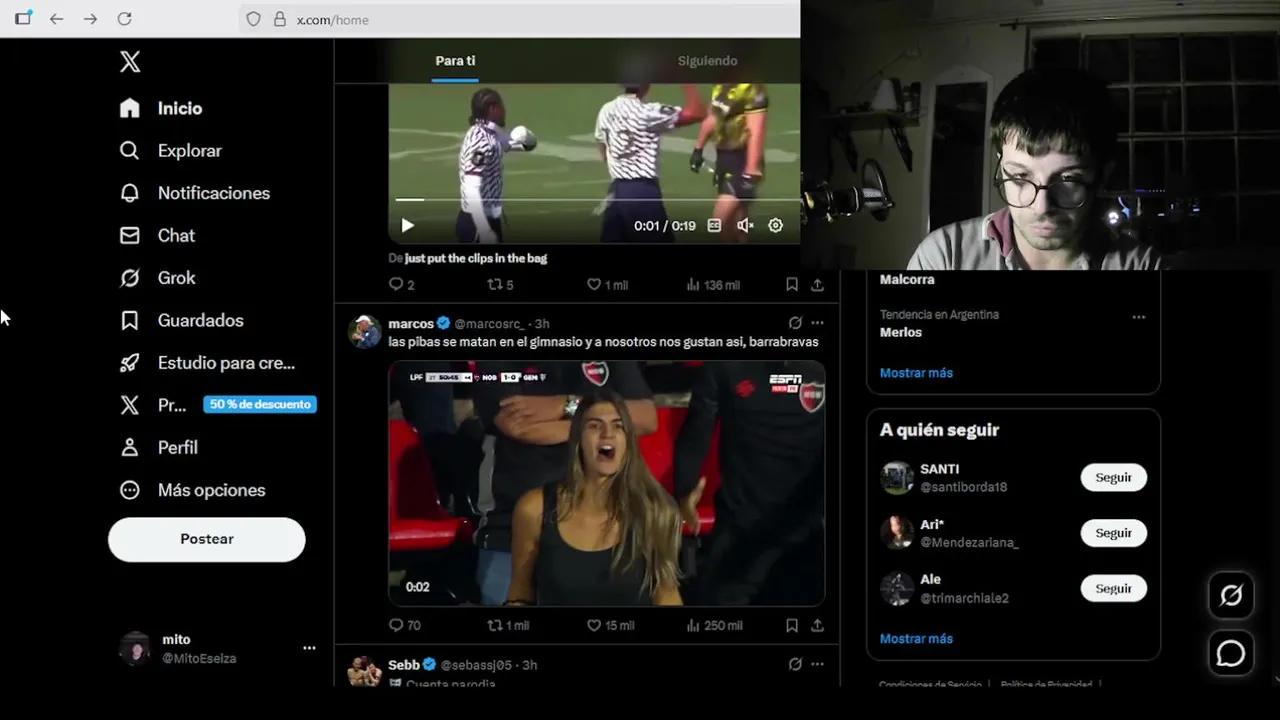Screen dimensions: 1280x720
Task: Bookmark marcos tweet
Action: click(x=792, y=625)
